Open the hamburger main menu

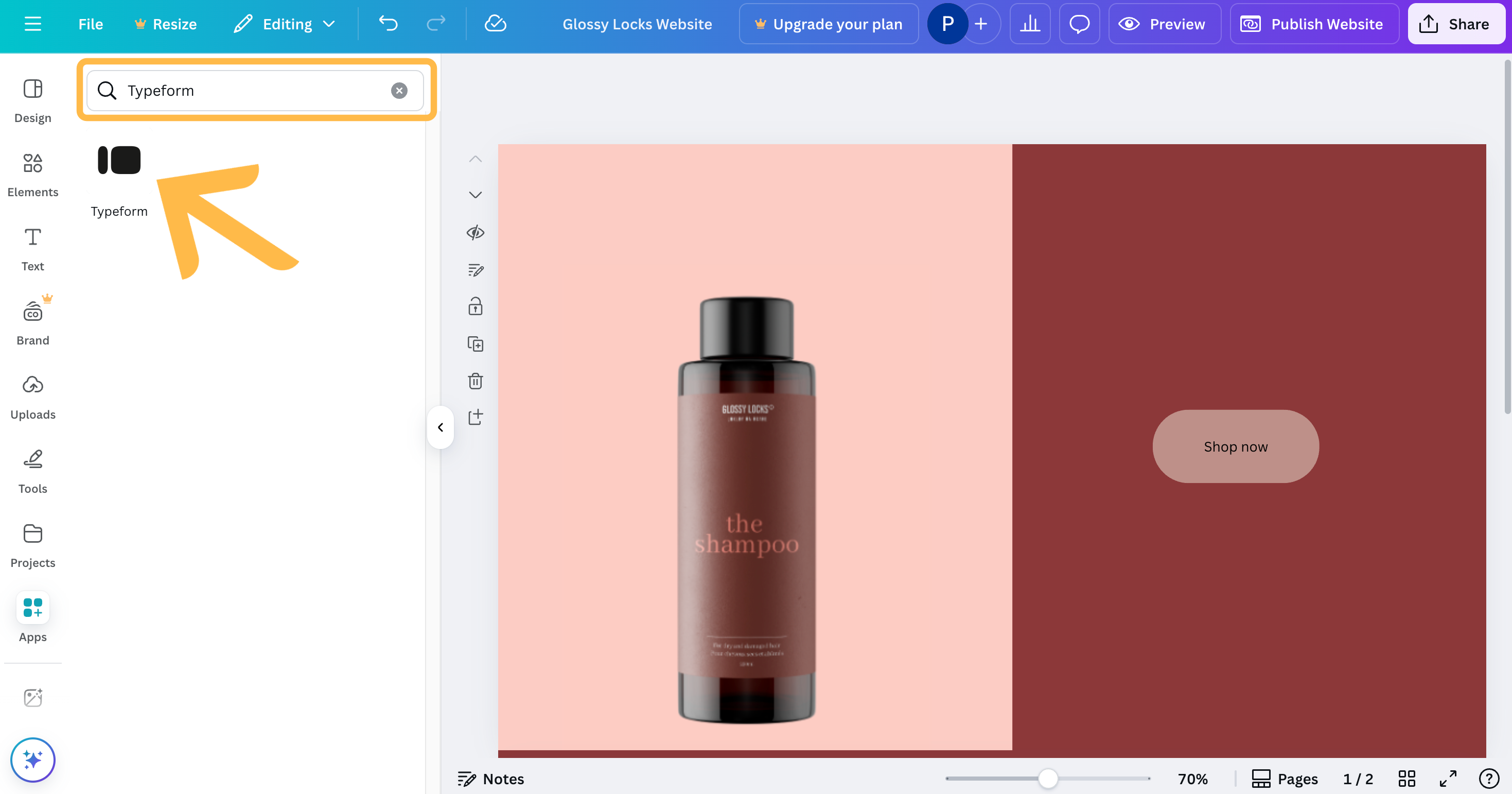coord(33,24)
